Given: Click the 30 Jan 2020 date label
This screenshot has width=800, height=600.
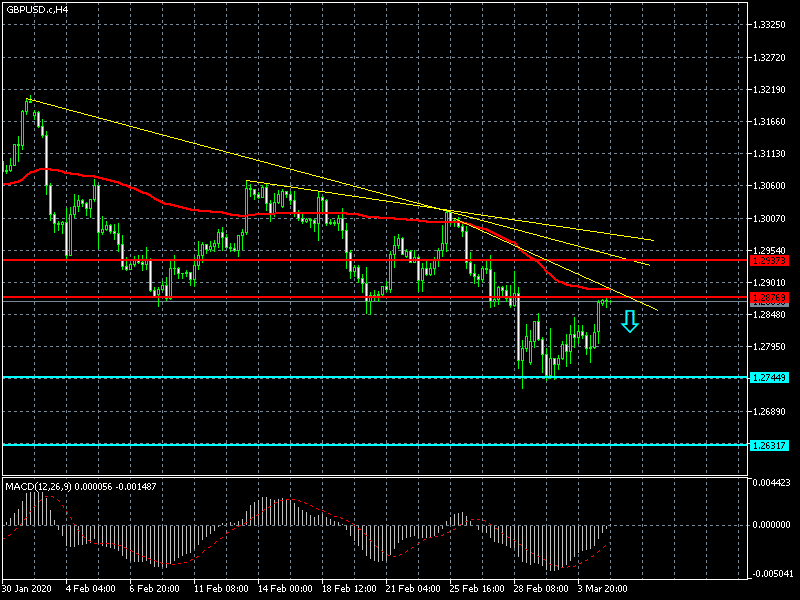Looking at the screenshot, I should (x=28, y=590).
